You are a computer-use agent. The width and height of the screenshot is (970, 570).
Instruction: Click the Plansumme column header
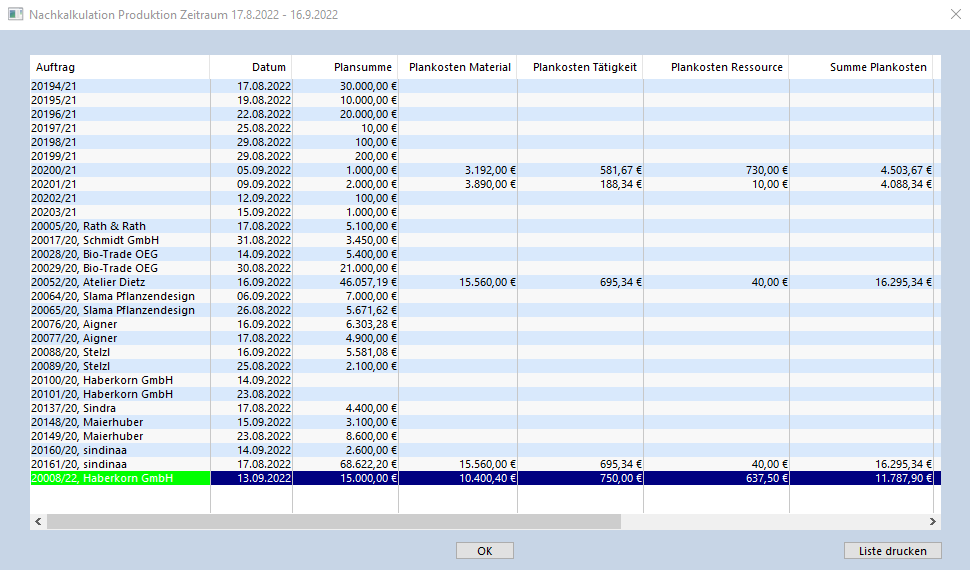345,67
